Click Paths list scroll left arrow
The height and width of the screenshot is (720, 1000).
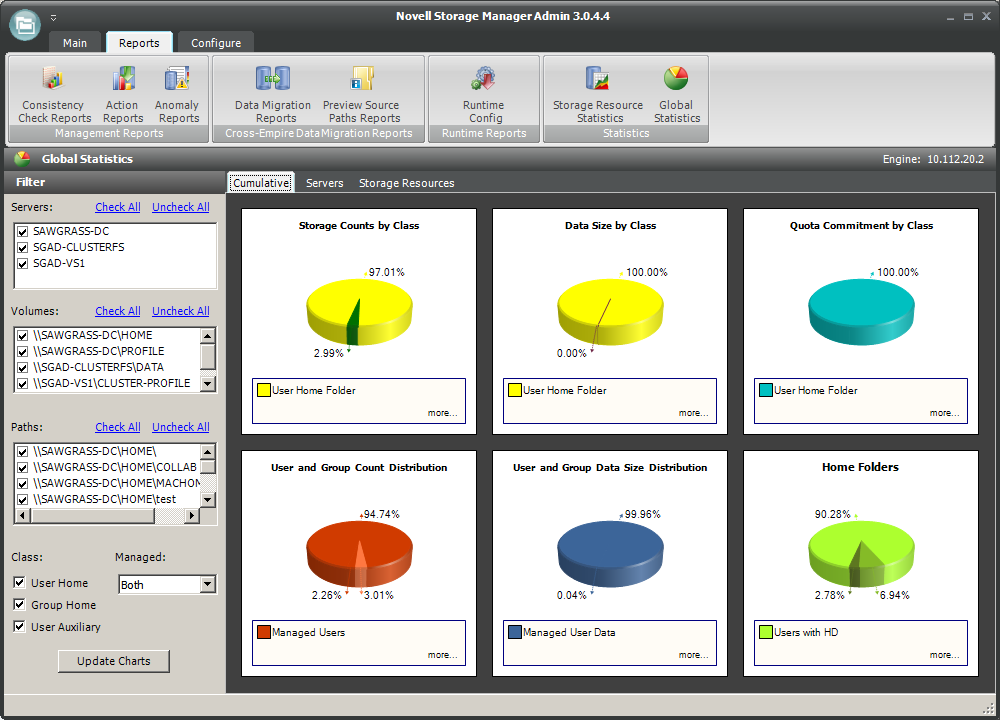tap(22, 515)
